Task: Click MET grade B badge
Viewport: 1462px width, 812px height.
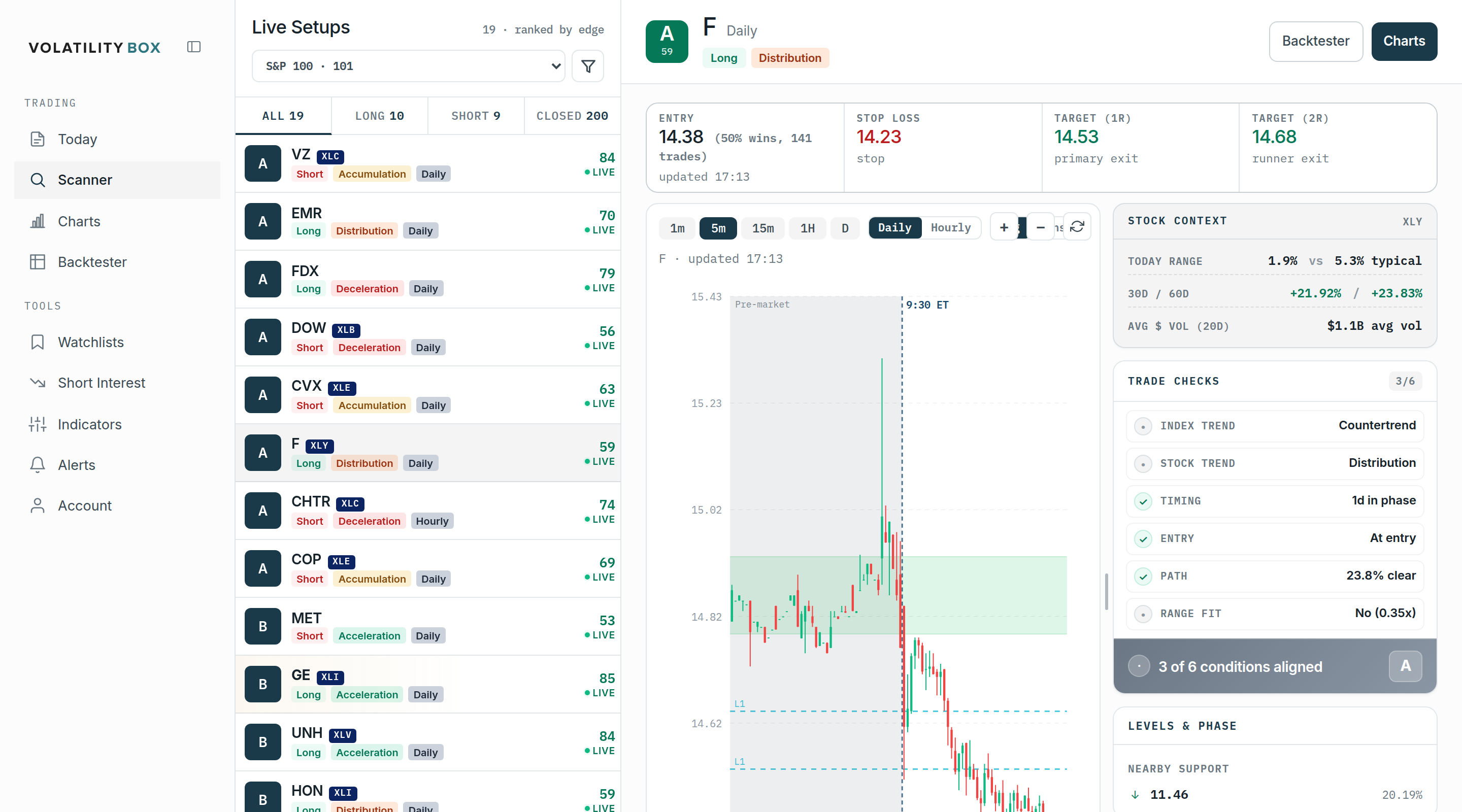Action: point(263,626)
